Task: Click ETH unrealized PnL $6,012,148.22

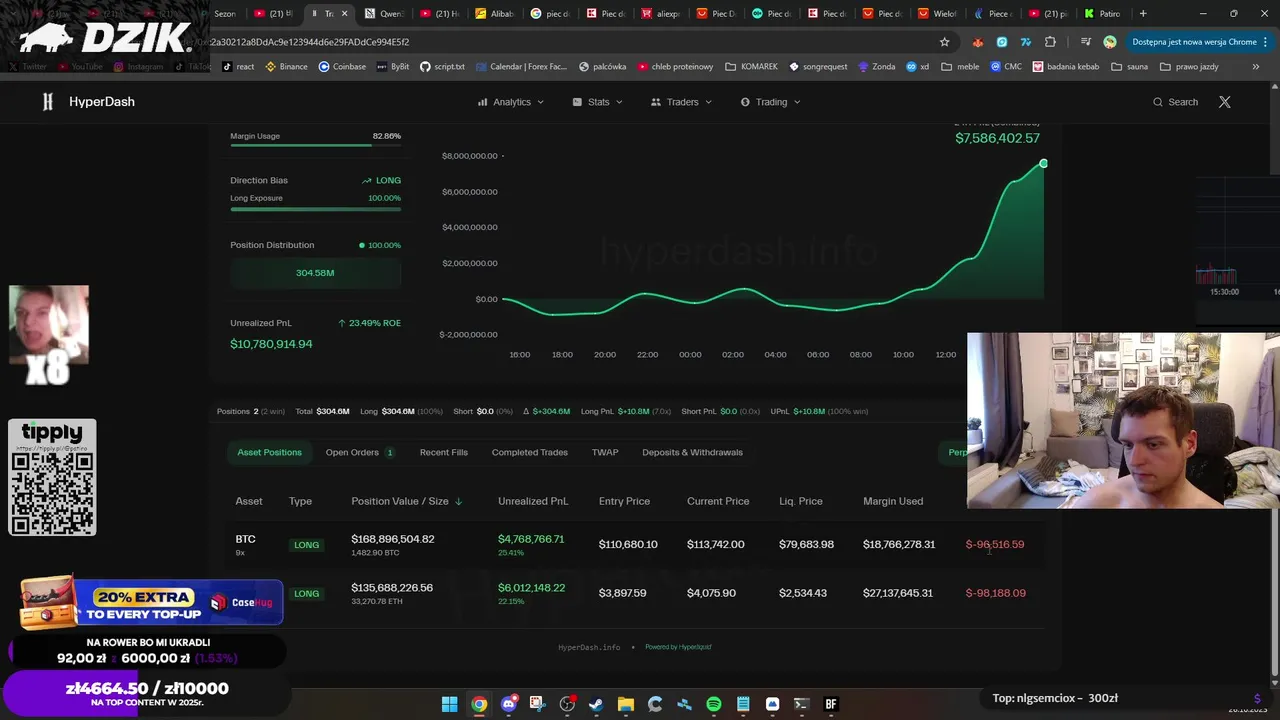Action: [531, 588]
